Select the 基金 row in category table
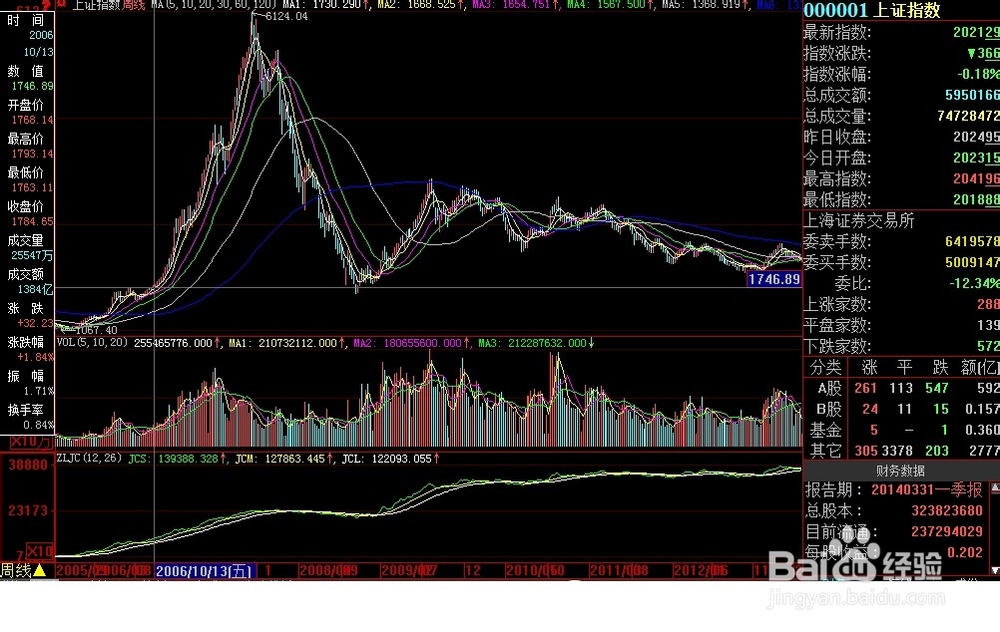Image resolution: width=1000 pixels, height=632 pixels. pos(901,430)
